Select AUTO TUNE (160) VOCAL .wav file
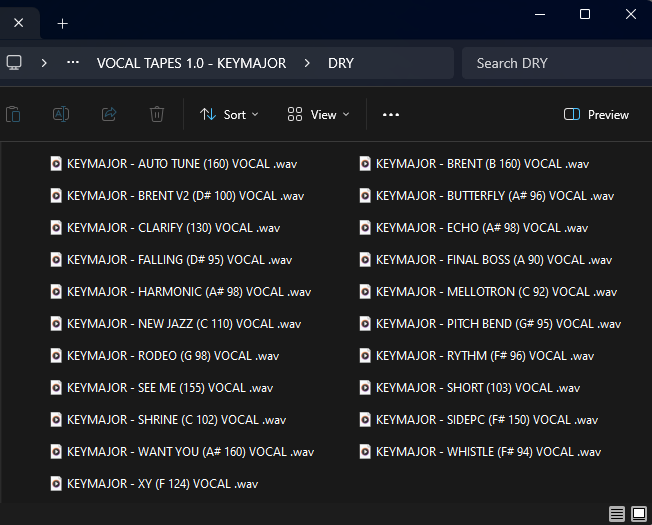 [174, 164]
